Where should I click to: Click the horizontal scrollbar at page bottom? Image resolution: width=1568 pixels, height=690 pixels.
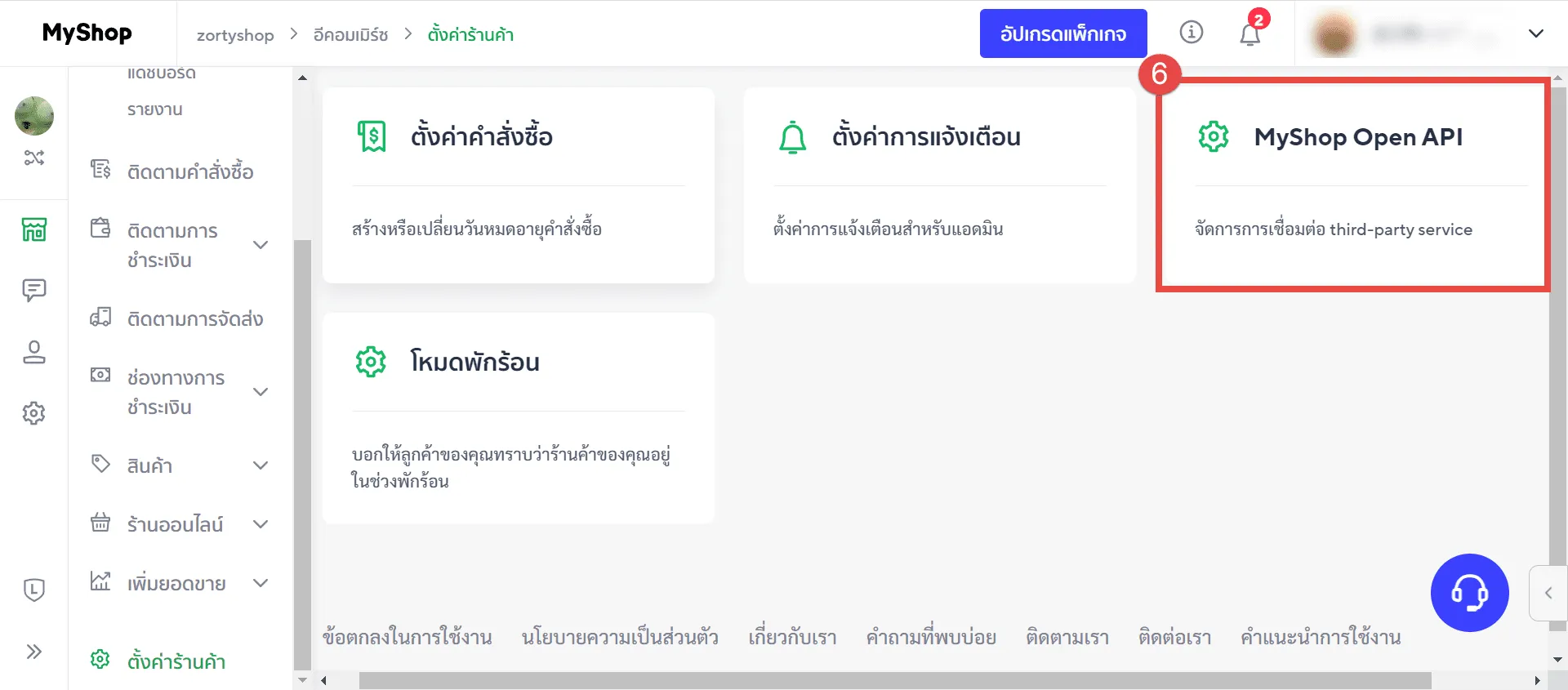tap(894, 681)
